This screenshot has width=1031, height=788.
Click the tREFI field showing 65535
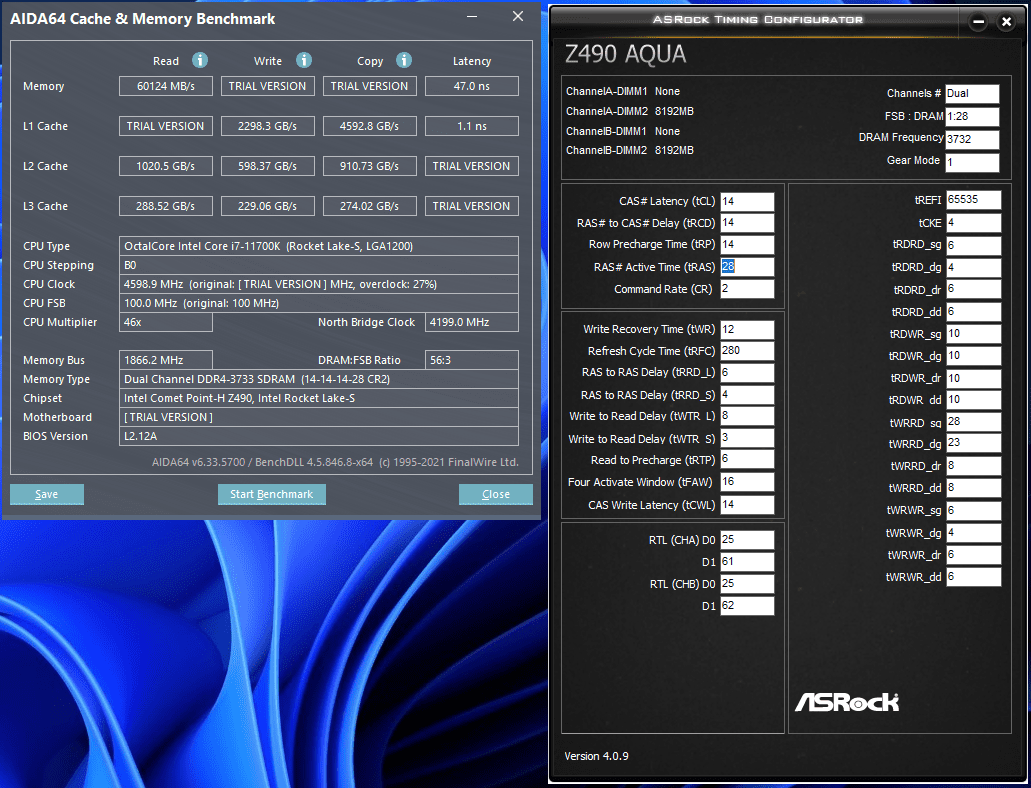[x=973, y=200]
